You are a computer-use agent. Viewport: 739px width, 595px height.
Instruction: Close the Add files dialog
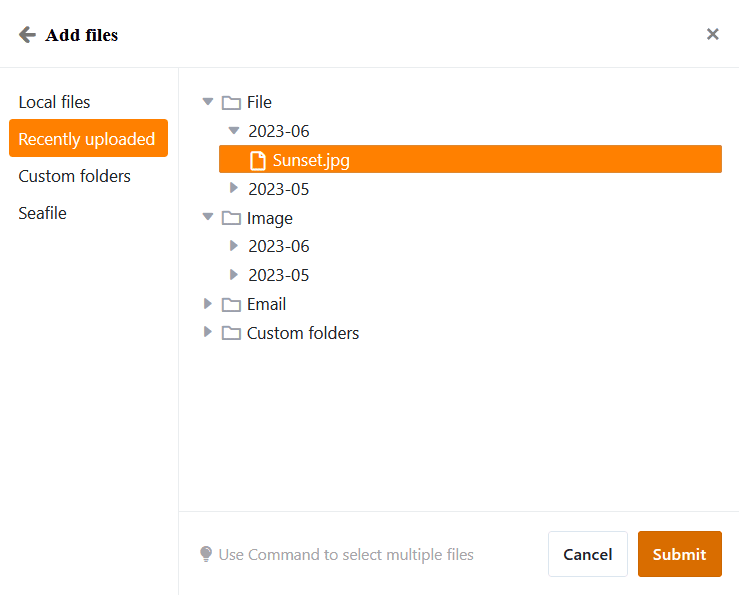pos(713,34)
